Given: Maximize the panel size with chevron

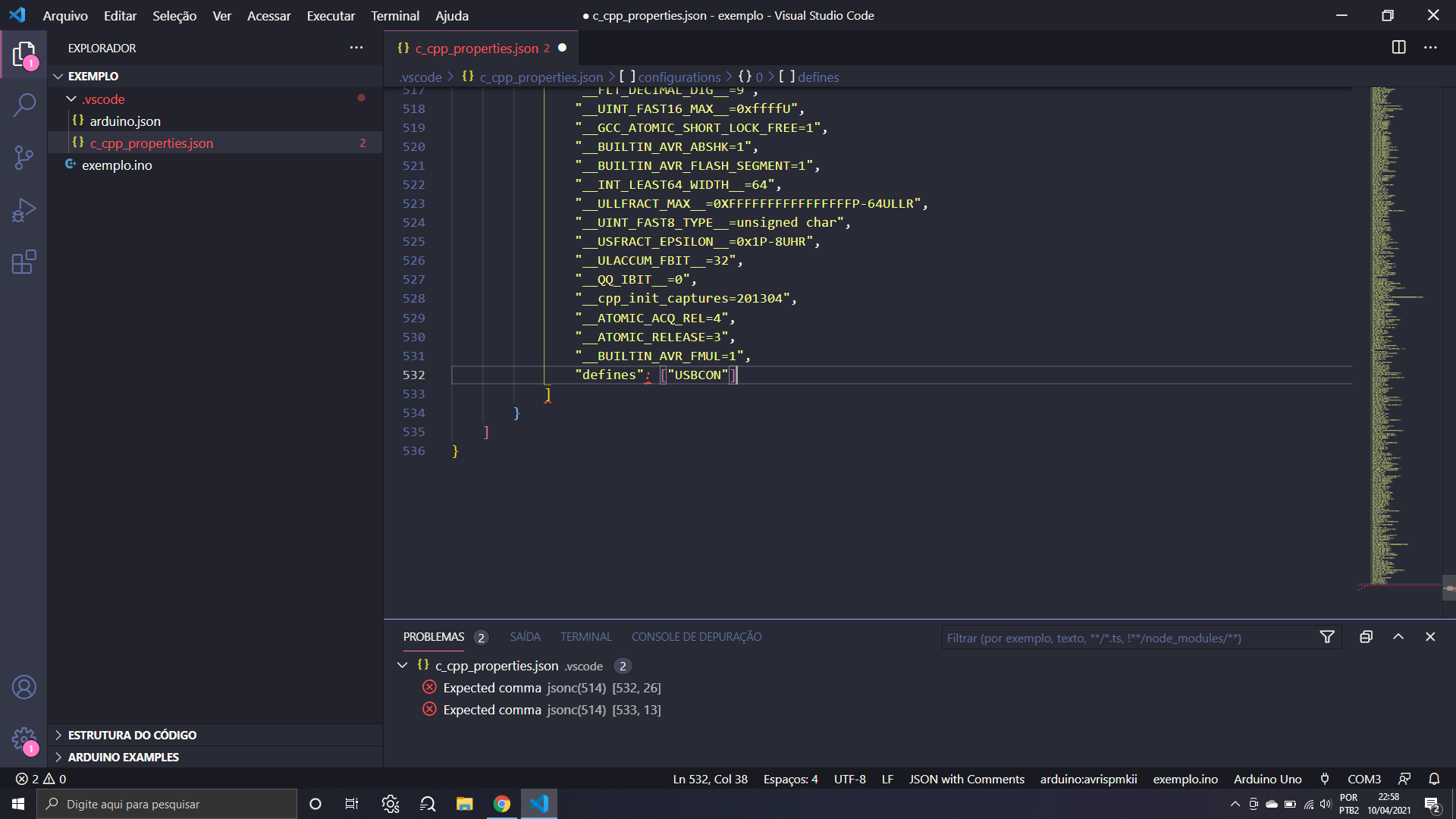Looking at the screenshot, I should click(1398, 637).
